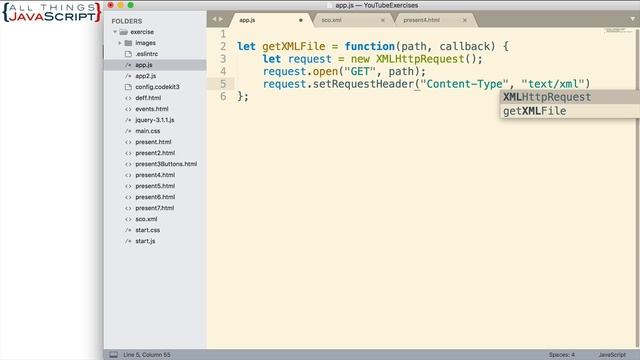Open present.html file
This screenshot has width=640, height=360.
coord(153,142)
